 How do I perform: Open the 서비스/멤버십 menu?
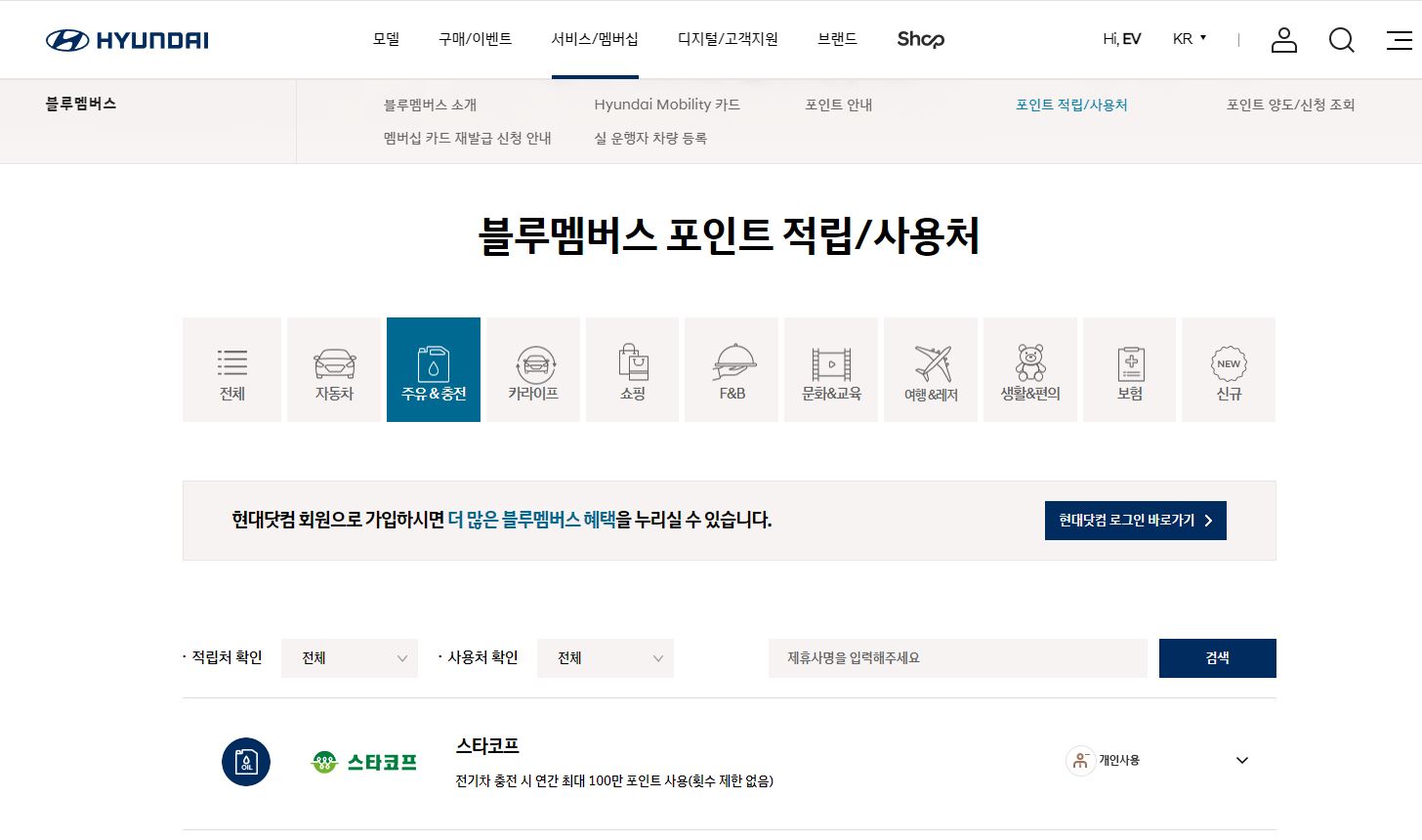(595, 39)
